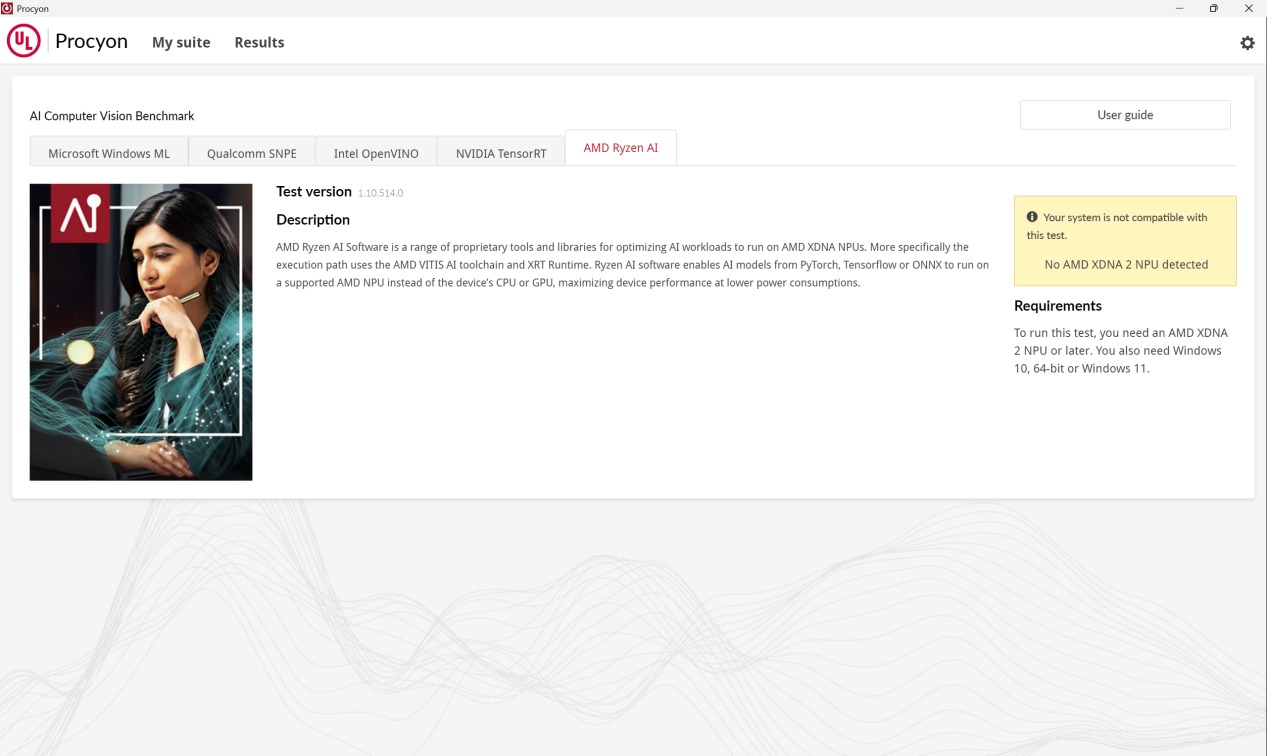
Task: Click version number 1.10.514.0
Action: 381,193
